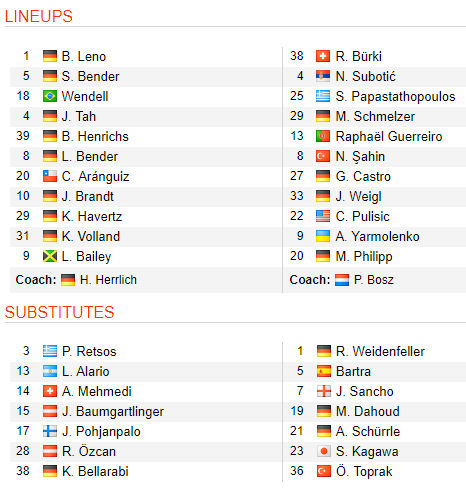Viewport: 466px width, 490px height.
Task: Select J. Baumgartlinger in substitutes
Action: coord(113,412)
